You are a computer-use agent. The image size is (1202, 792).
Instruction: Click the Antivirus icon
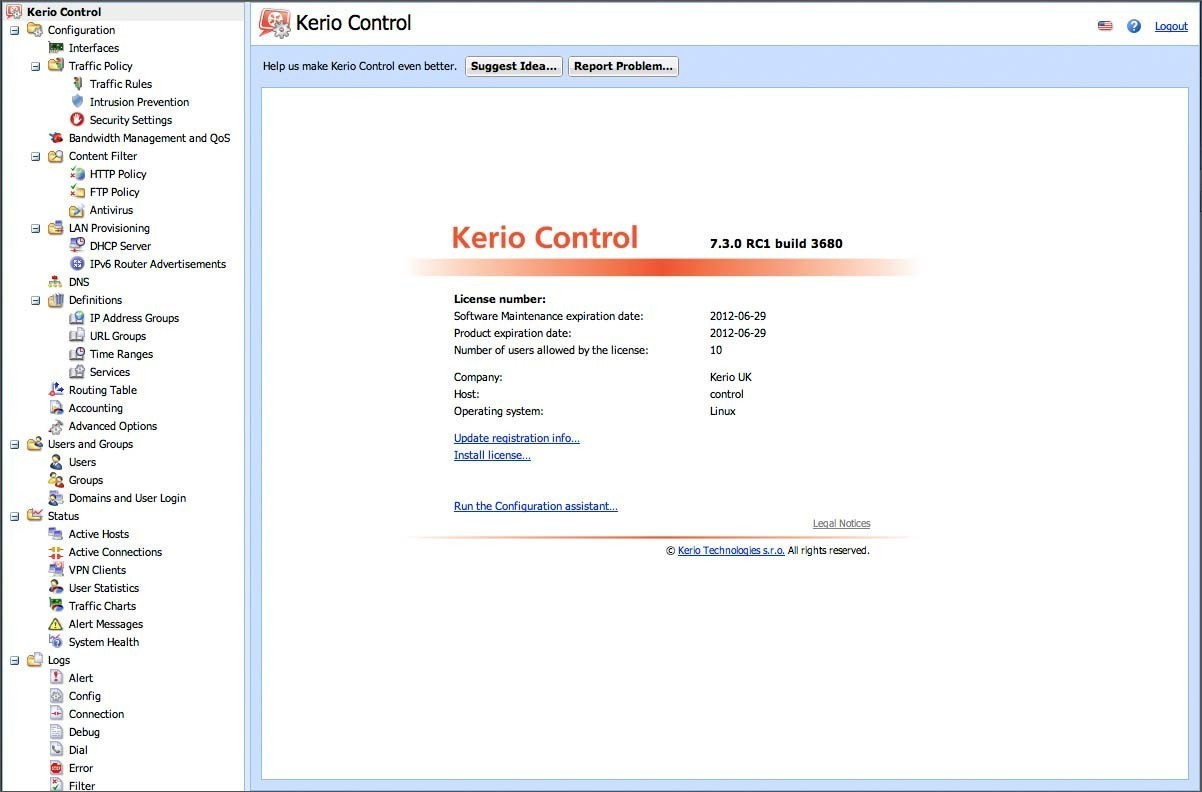pyautogui.click(x=77, y=210)
